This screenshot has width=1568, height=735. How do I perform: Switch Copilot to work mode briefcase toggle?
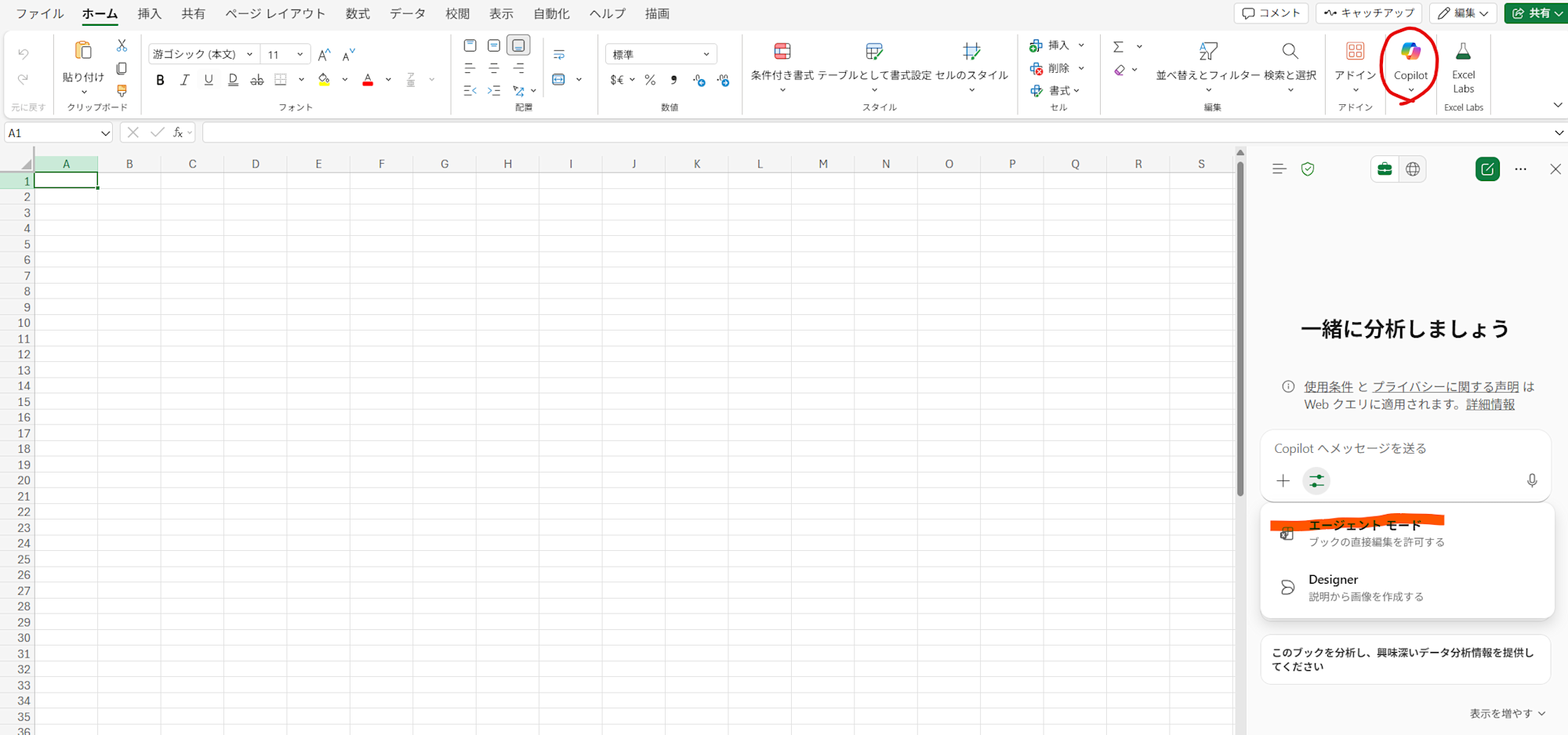point(1385,169)
